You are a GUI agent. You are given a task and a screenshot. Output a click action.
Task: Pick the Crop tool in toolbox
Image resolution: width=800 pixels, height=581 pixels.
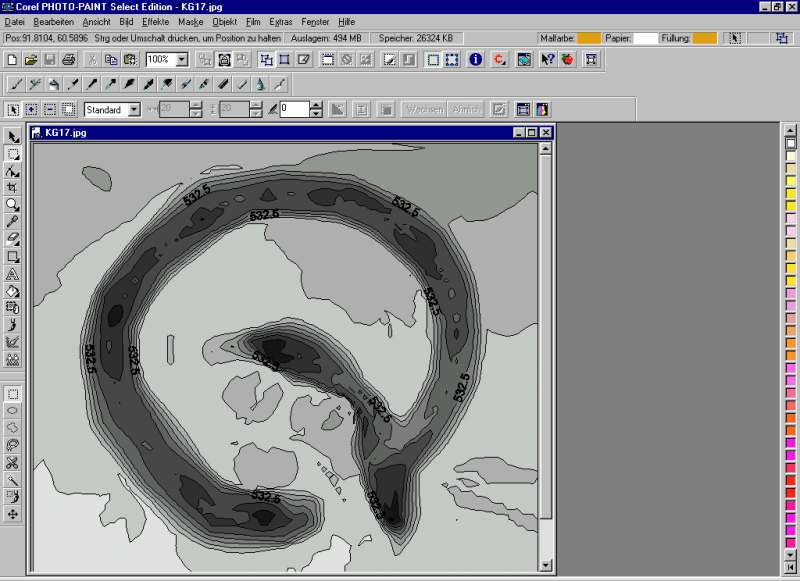click(x=13, y=187)
